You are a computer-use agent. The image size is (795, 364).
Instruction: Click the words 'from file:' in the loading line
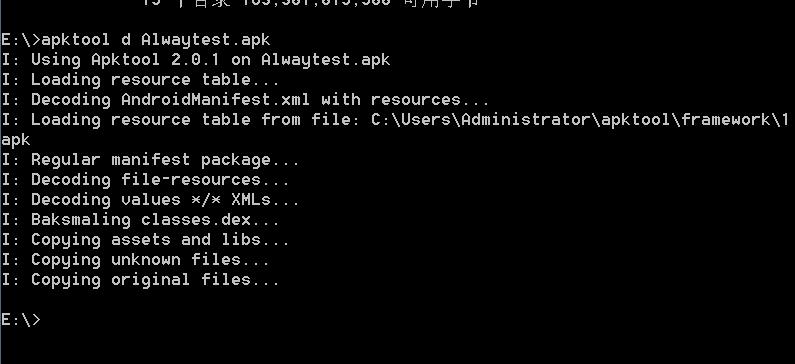coord(310,120)
